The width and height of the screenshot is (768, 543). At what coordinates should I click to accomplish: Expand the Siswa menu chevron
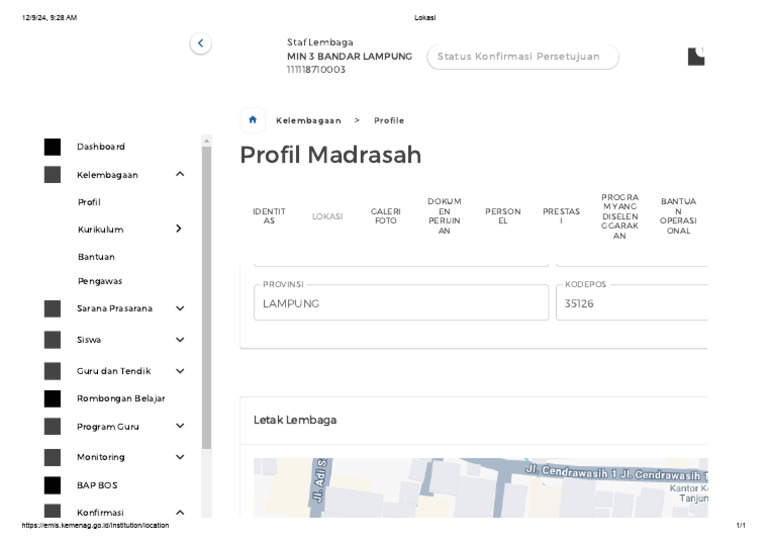[180, 340]
